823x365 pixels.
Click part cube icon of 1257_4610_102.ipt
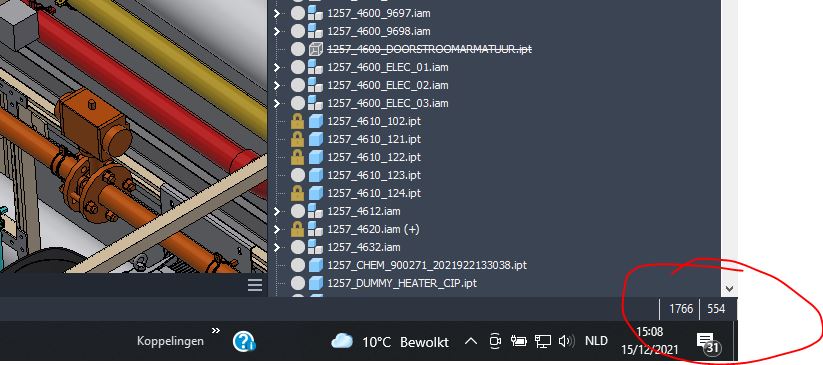pyautogui.click(x=315, y=121)
